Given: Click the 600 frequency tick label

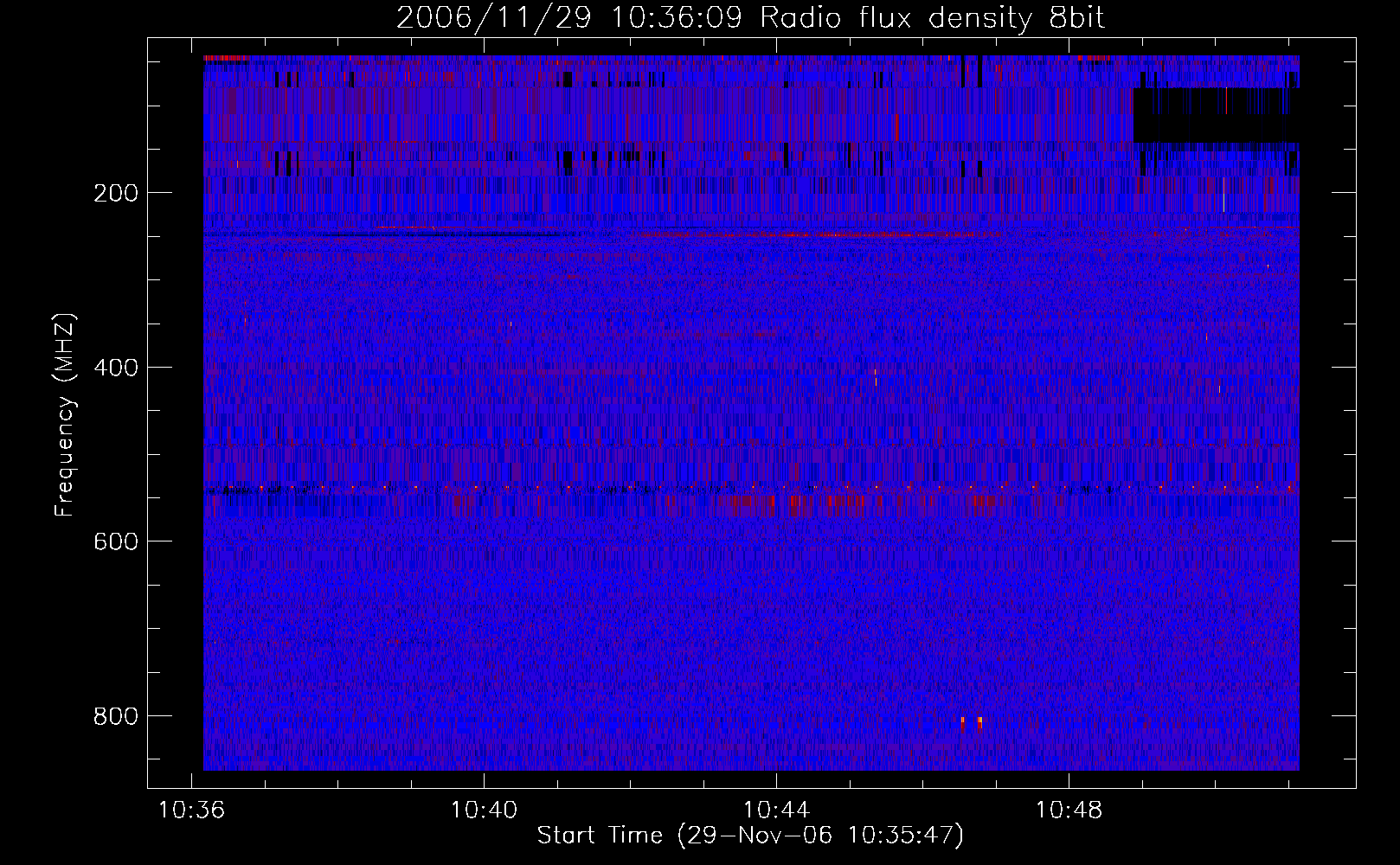Looking at the screenshot, I should [x=116, y=541].
